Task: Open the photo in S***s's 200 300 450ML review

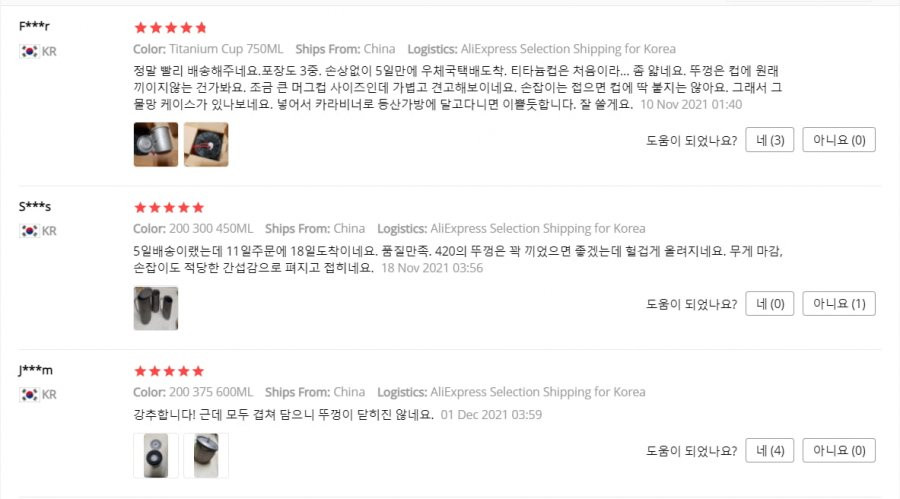Action: [x=156, y=308]
